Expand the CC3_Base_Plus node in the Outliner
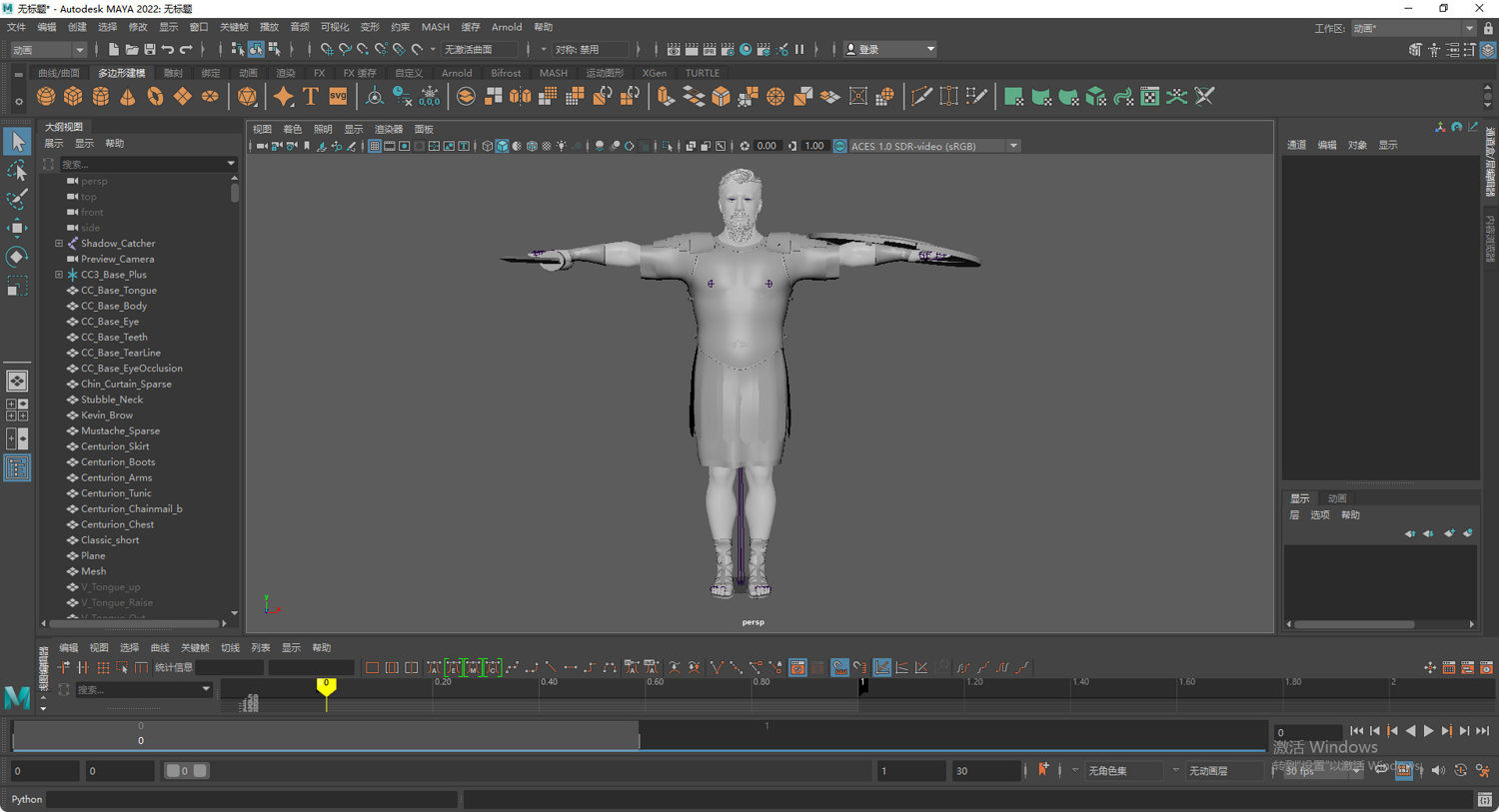Screen dimensions: 1499x812 click(x=59, y=275)
